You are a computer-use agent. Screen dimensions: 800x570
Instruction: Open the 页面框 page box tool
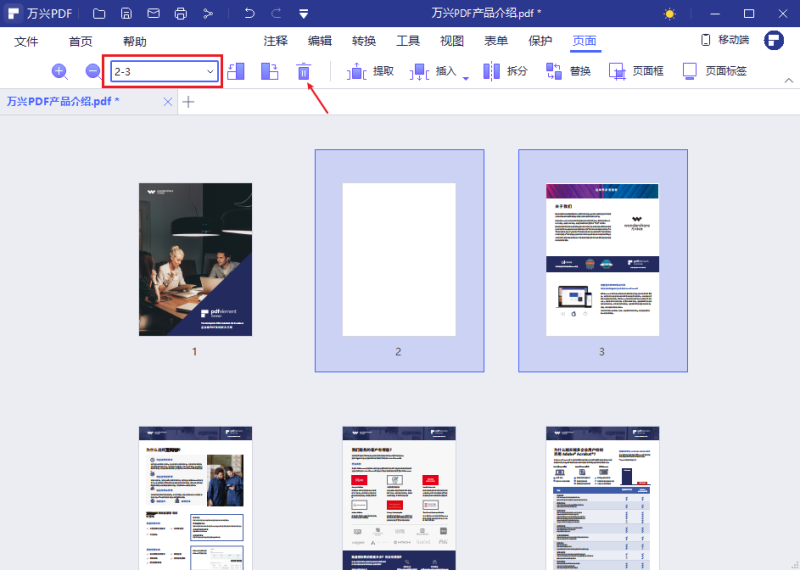pyautogui.click(x=636, y=71)
